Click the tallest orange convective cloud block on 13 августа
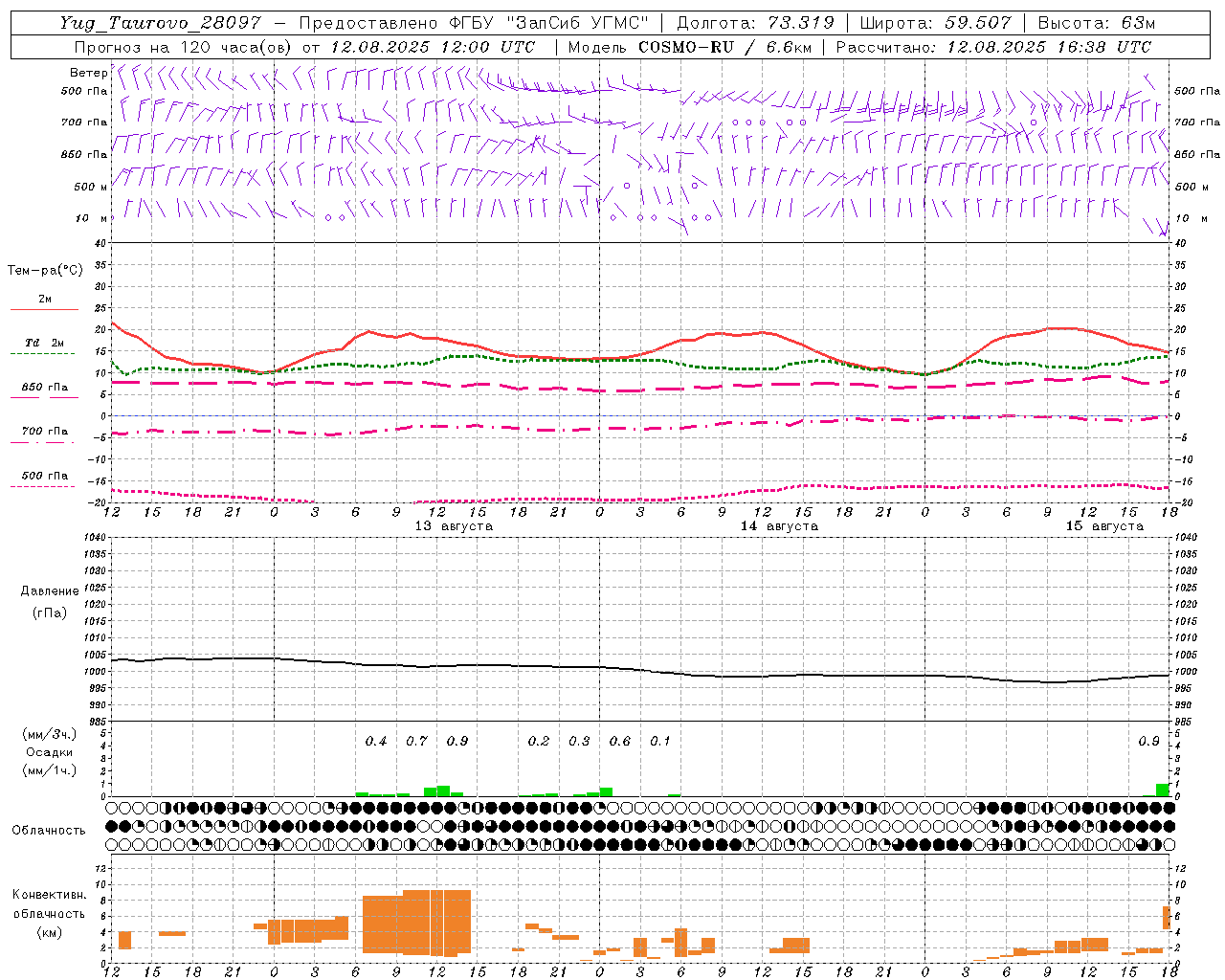The height and width of the screenshot is (980, 1225). [x=436, y=923]
